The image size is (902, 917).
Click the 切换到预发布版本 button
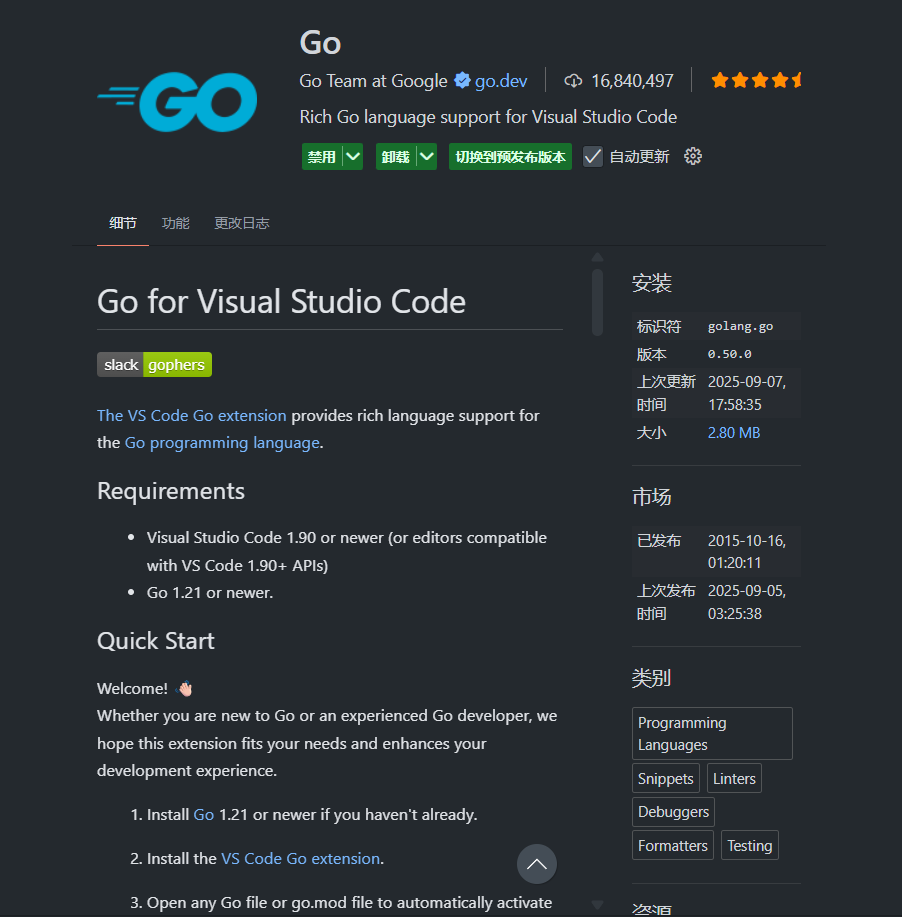tap(510, 156)
